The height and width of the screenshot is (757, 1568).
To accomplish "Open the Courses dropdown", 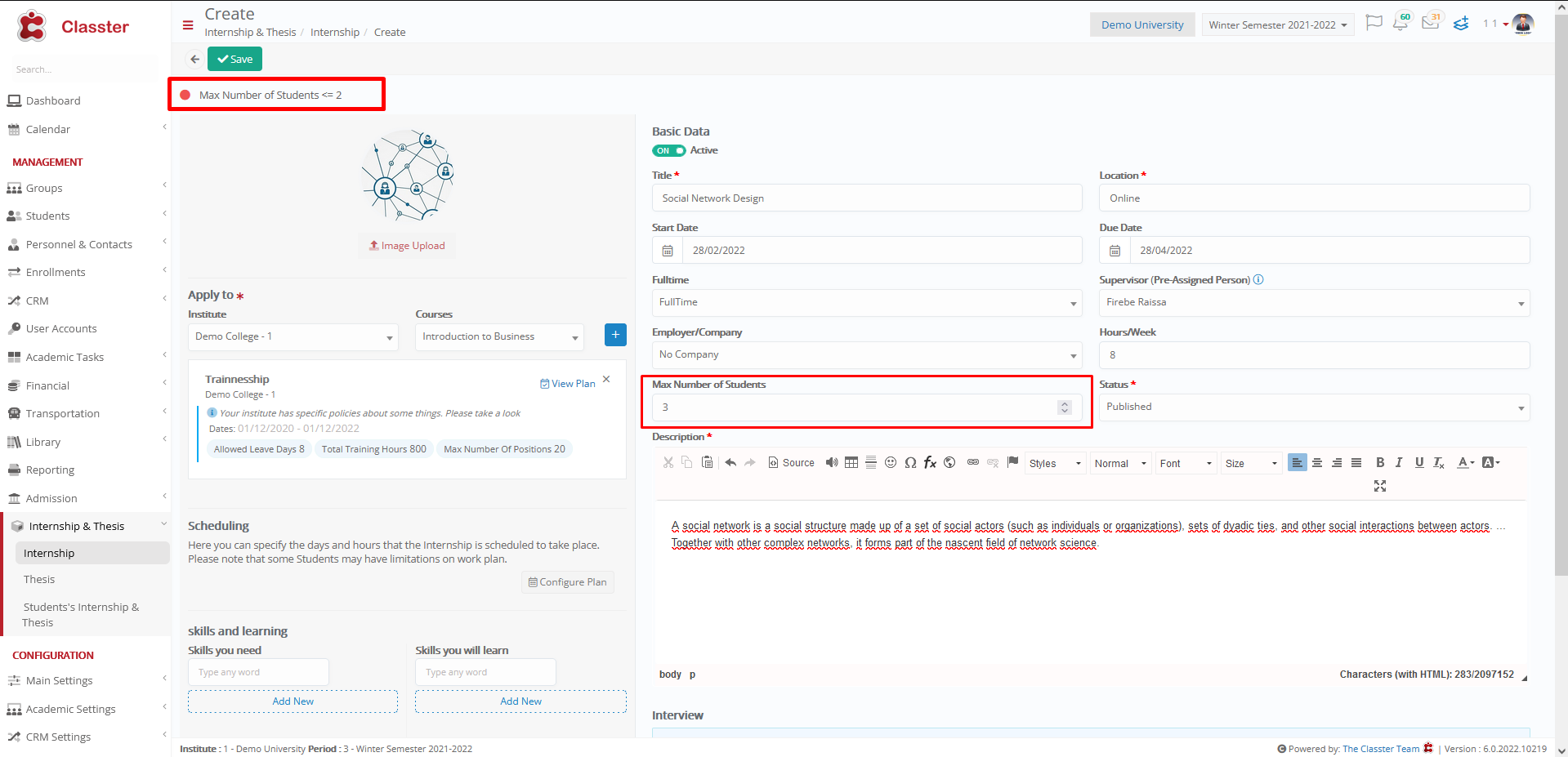I will [499, 336].
